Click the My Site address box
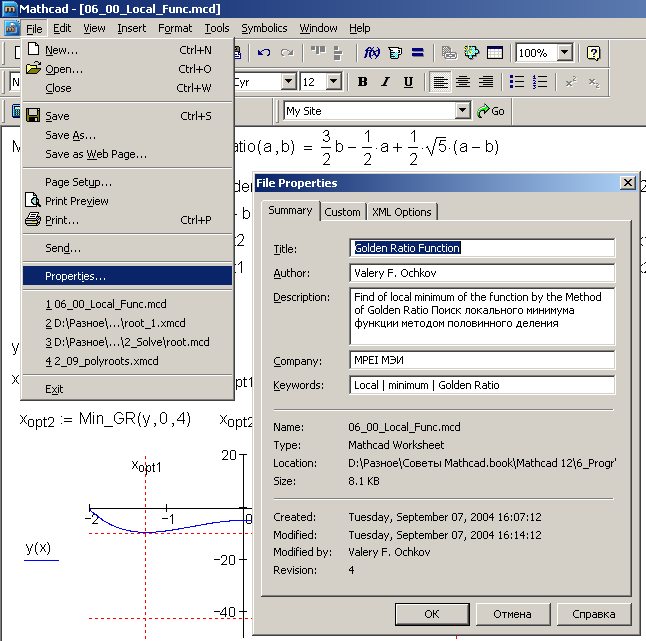Viewport: 646px width, 641px height. (x=377, y=111)
